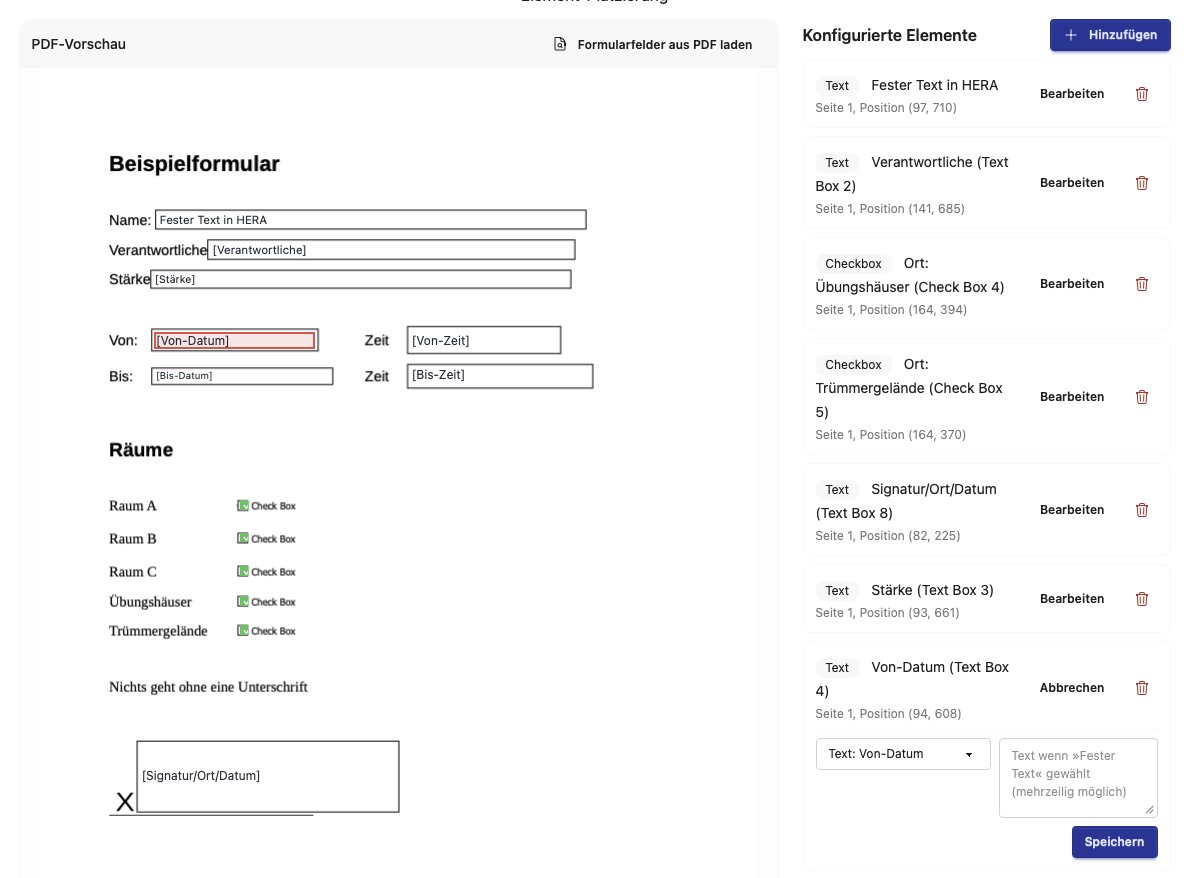Delete the Von-Datum (Text Box 4) element
This screenshot has width=1197, height=878.
pyautogui.click(x=1142, y=688)
